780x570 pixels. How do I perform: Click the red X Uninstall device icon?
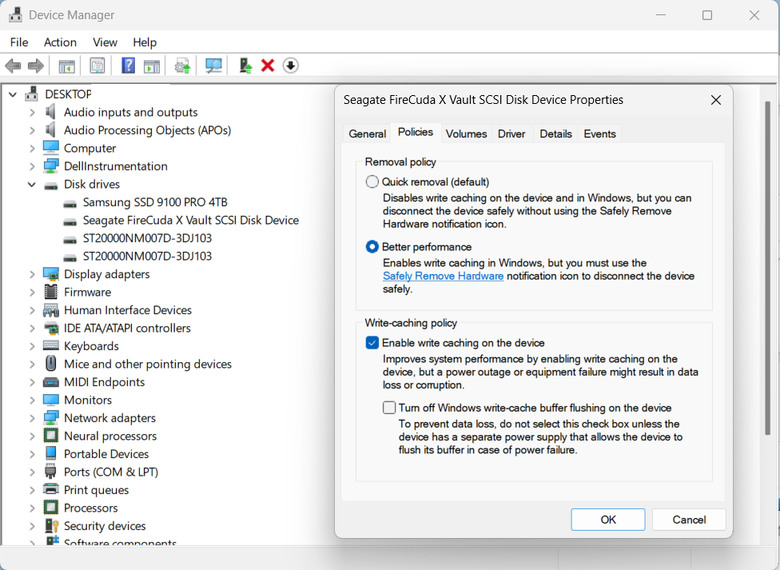(268, 66)
